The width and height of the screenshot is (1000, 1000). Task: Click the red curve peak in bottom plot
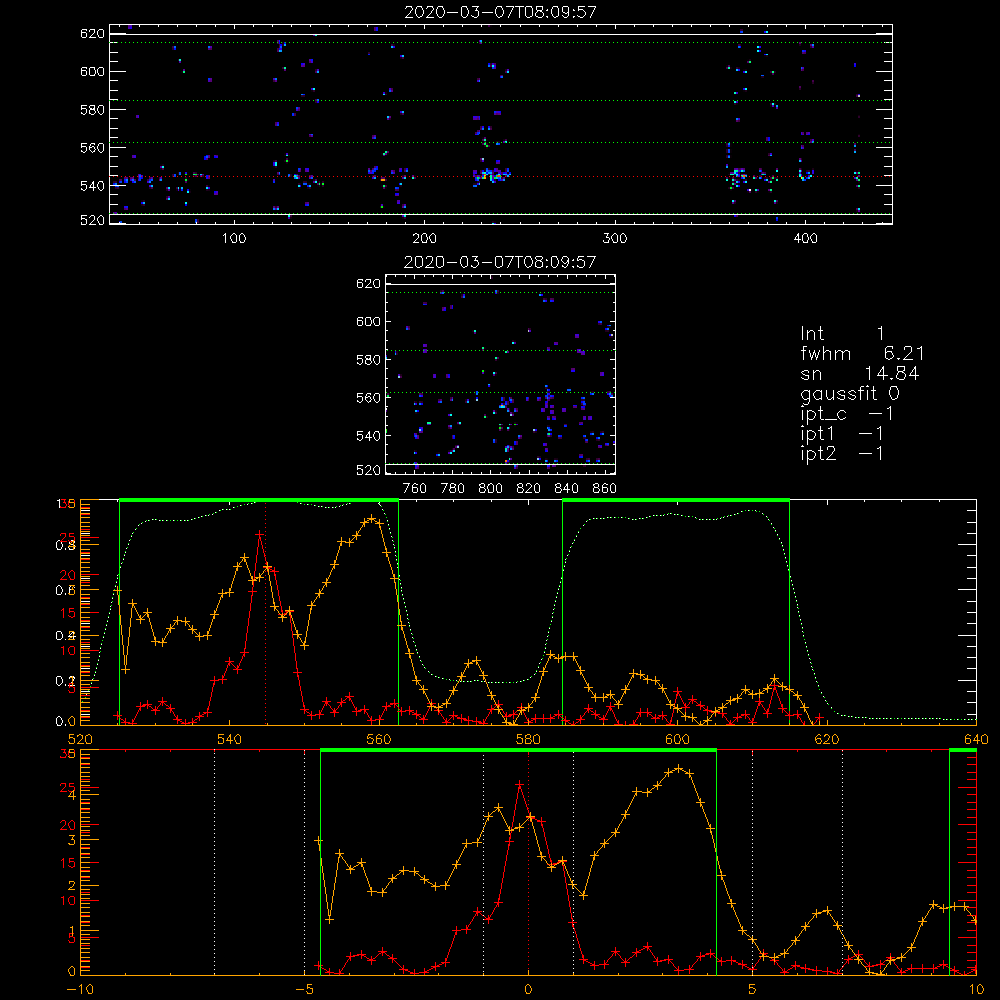click(x=520, y=784)
